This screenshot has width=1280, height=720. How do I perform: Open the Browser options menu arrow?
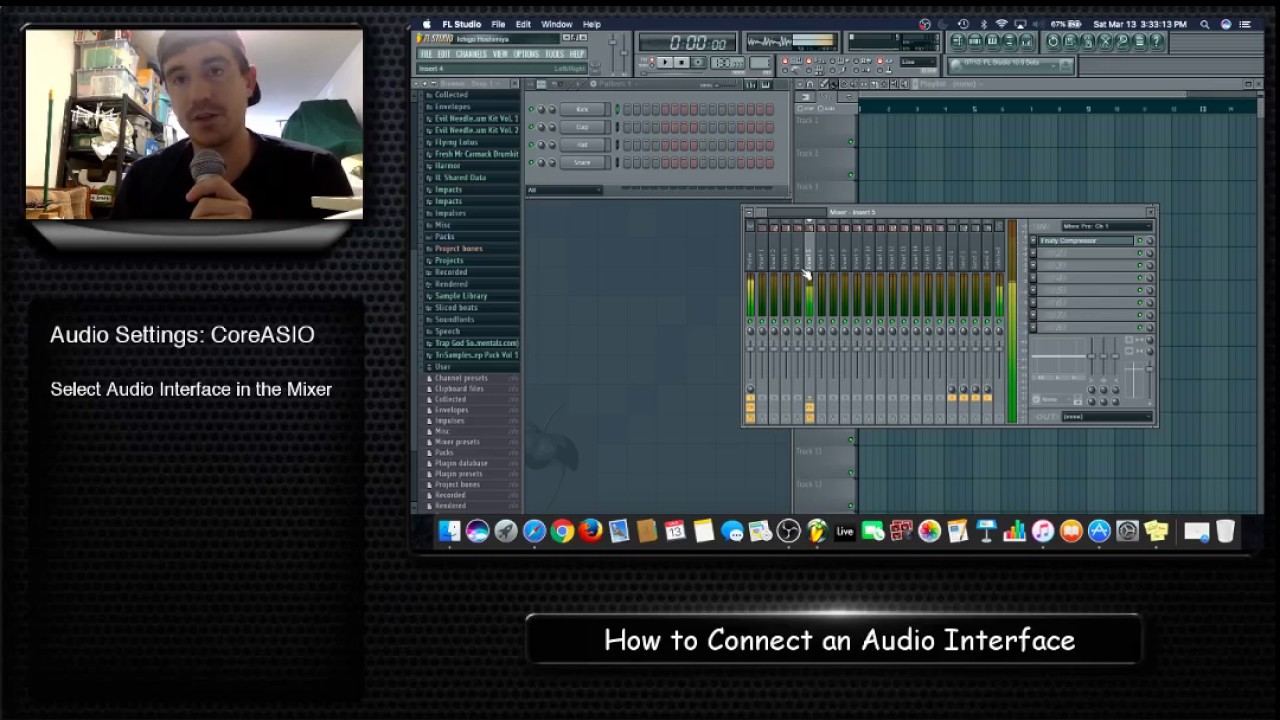click(x=416, y=83)
